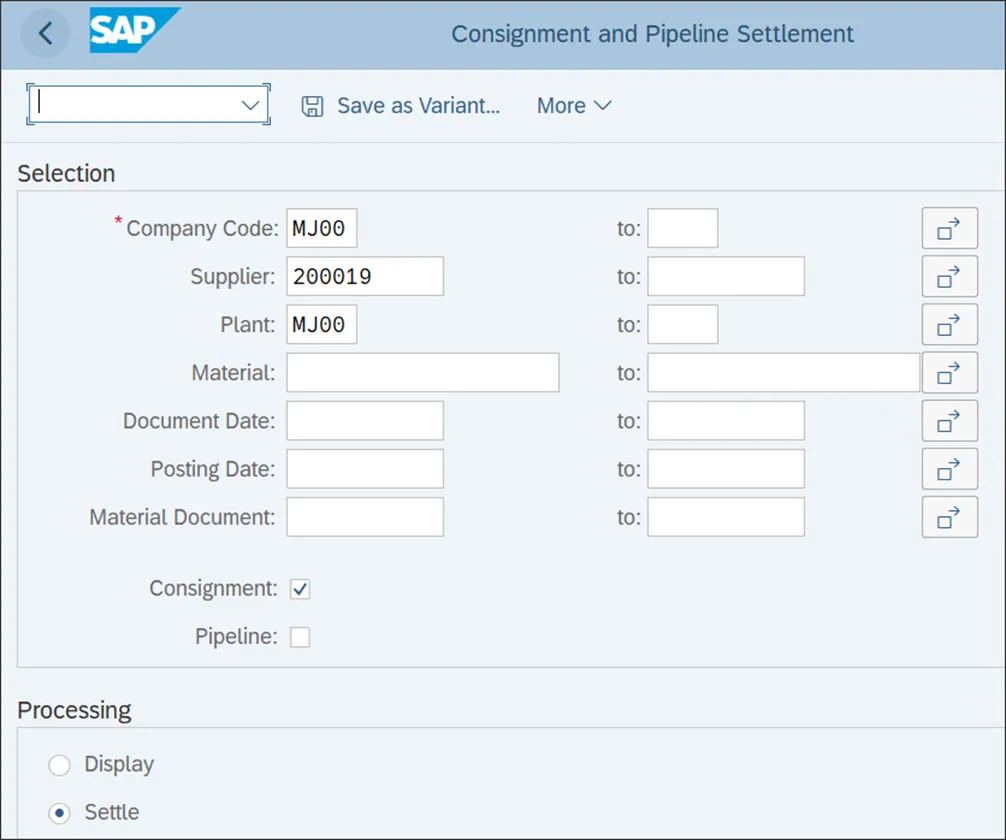Click the Company Code 'to' field
Viewport: 1006px width, 840px height.
coord(682,229)
